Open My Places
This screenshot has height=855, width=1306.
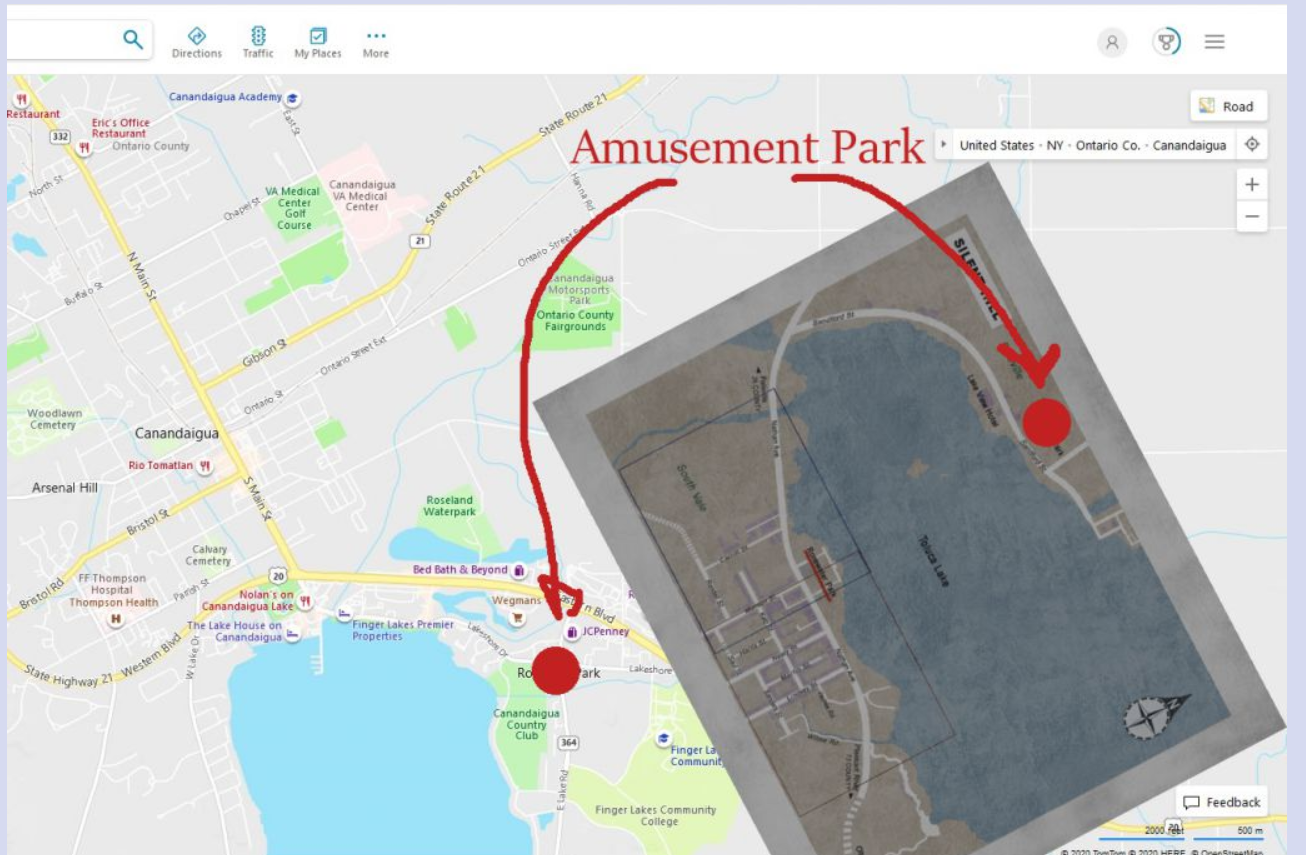[x=318, y=43]
